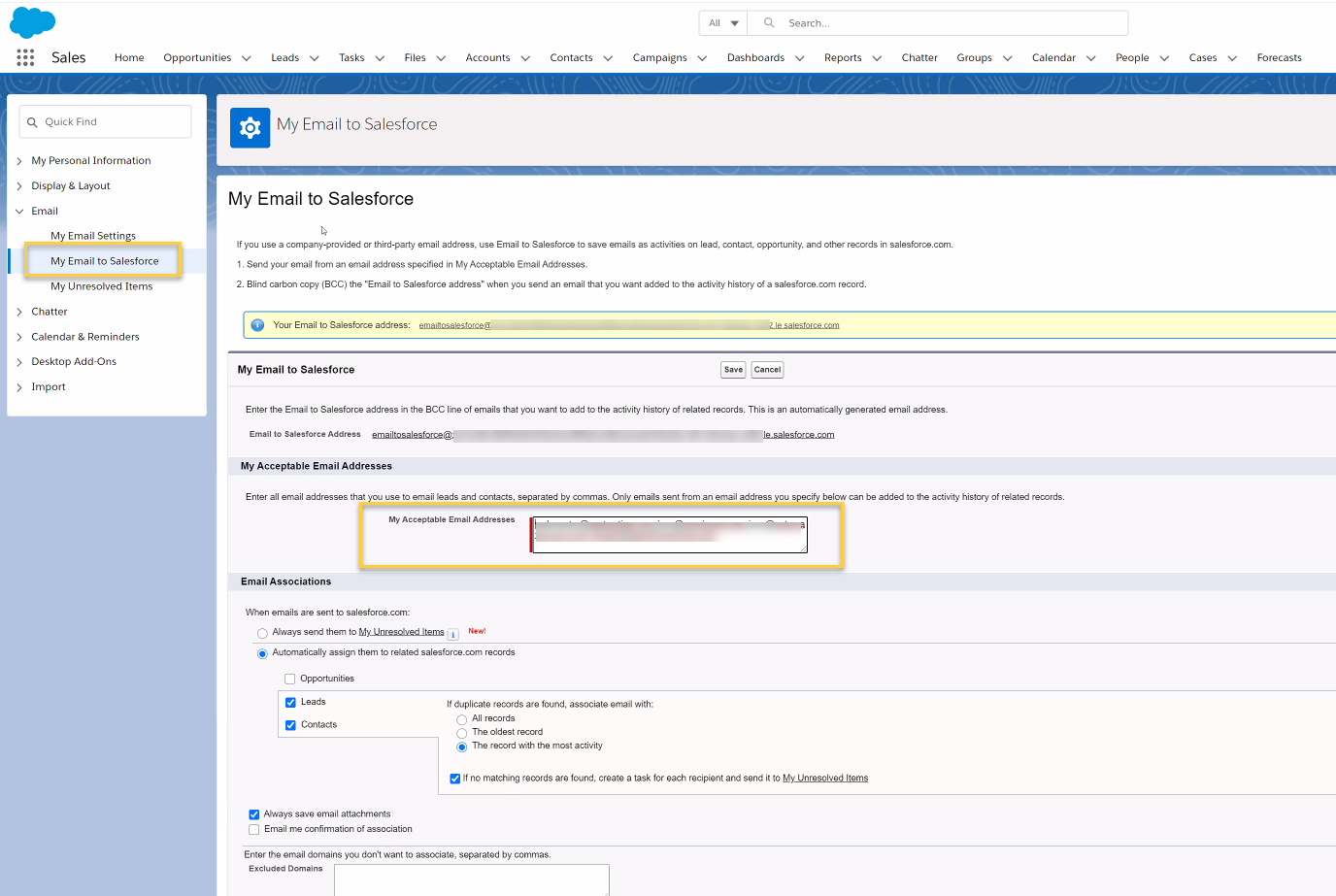
Task: Expand My Personal Information in sidebar
Action: 19,161
